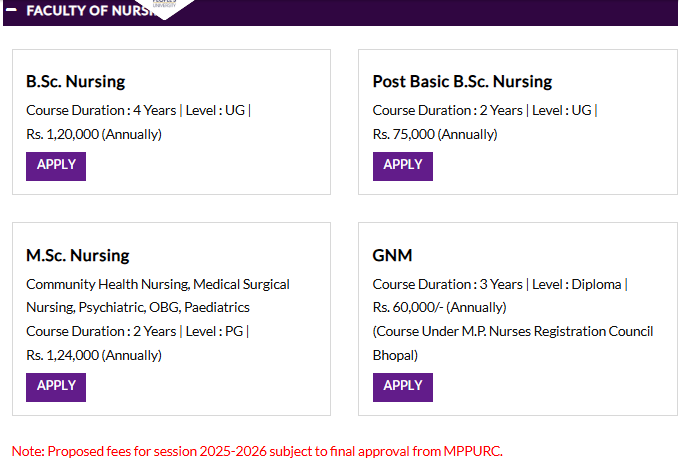Open the M.Sc. Nursing course title

77,255
